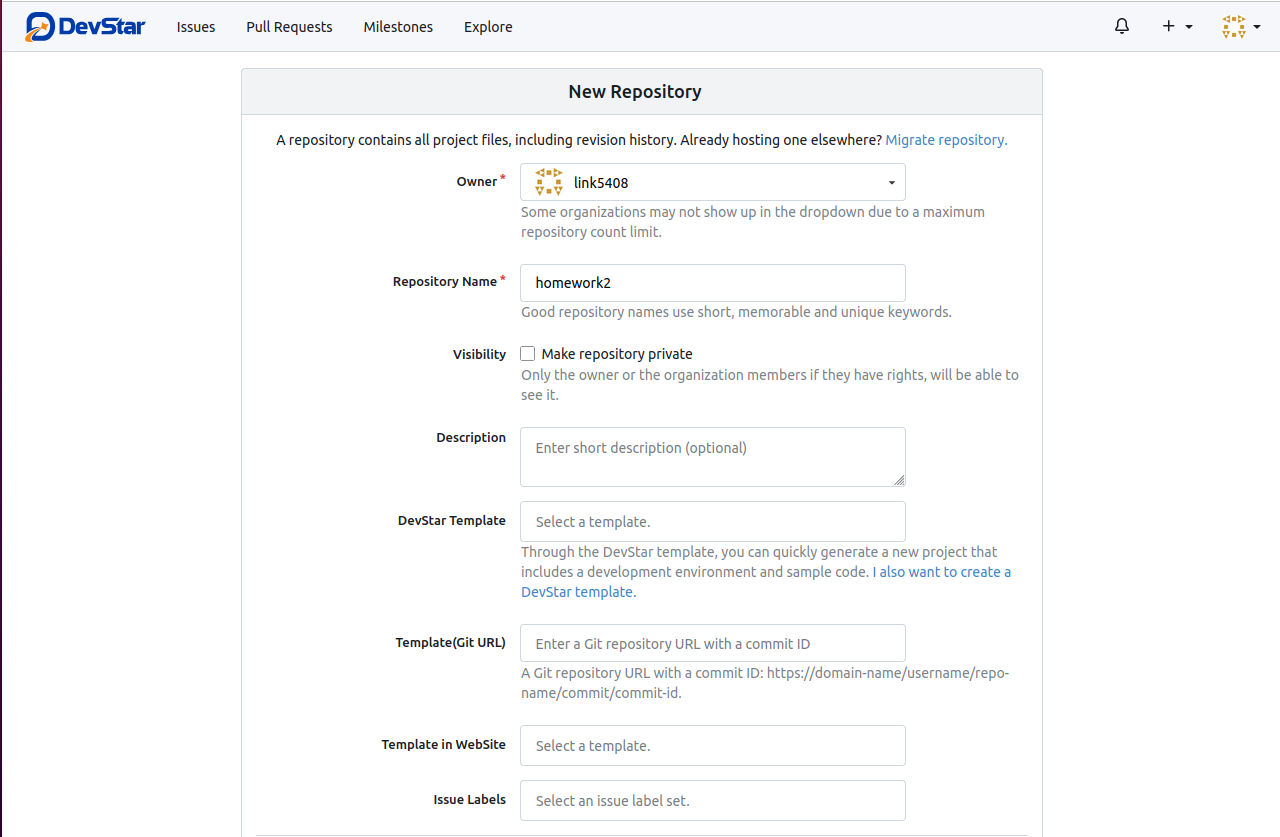Image resolution: width=1280 pixels, height=837 pixels.
Task: Toggle Make repository private checkbox
Action: point(528,354)
